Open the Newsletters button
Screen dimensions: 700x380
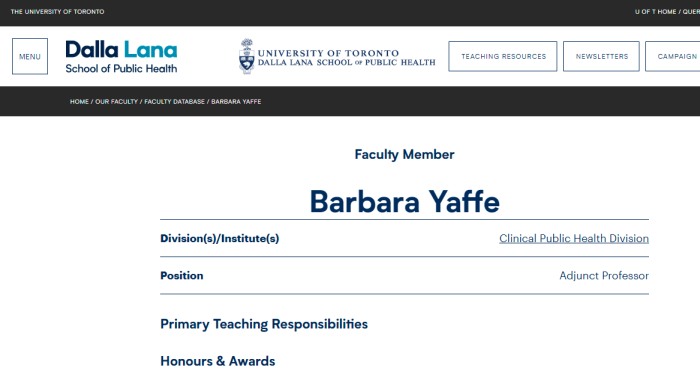pyautogui.click(x=601, y=56)
